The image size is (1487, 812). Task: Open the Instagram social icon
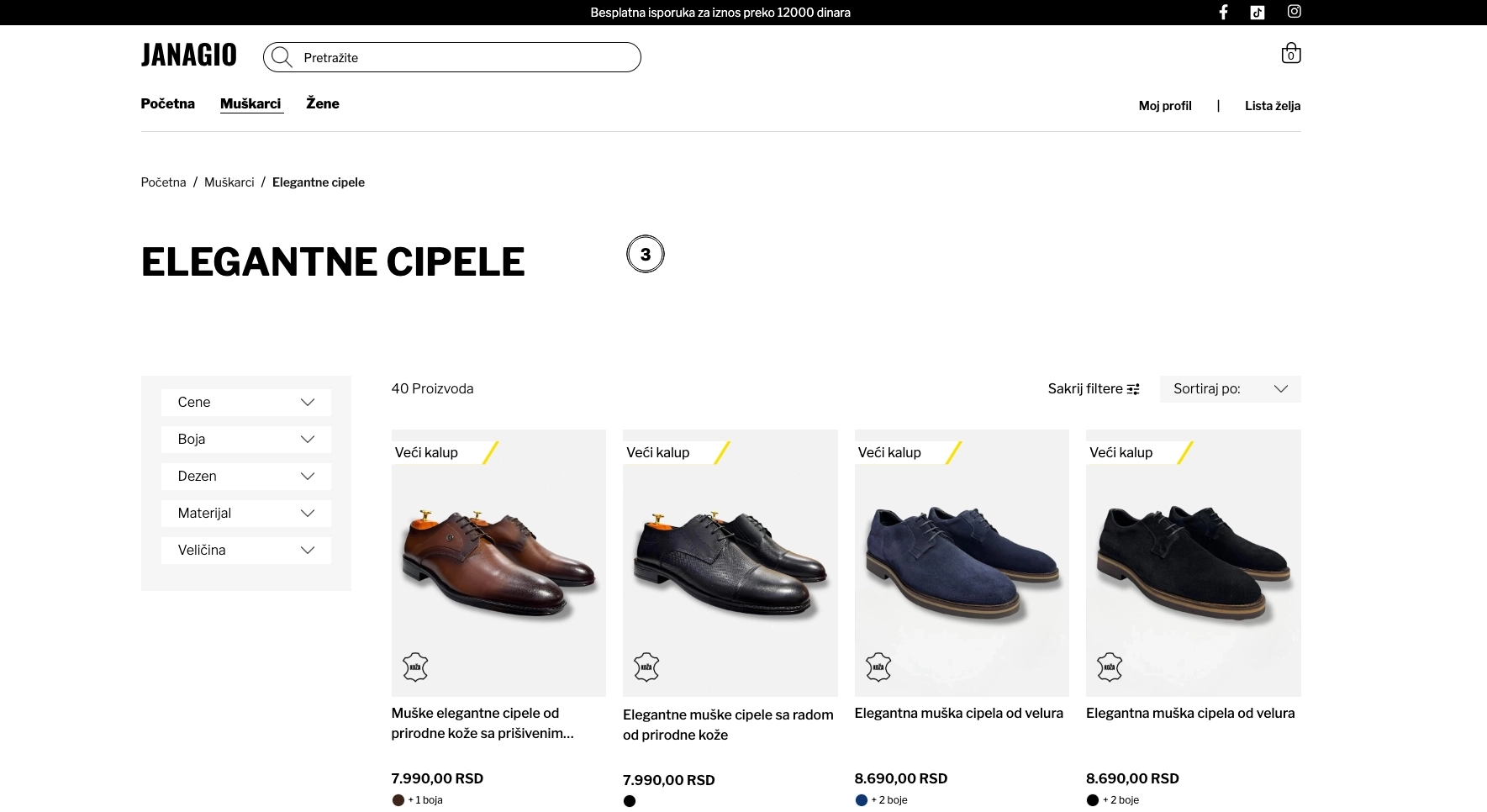coord(1295,12)
